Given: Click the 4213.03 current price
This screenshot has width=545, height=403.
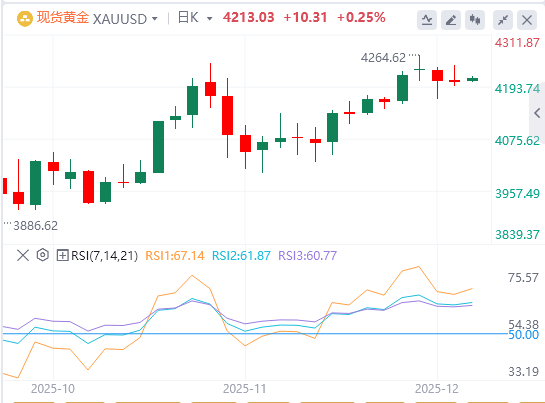Looking at the screenshot, I should [249, 17].
